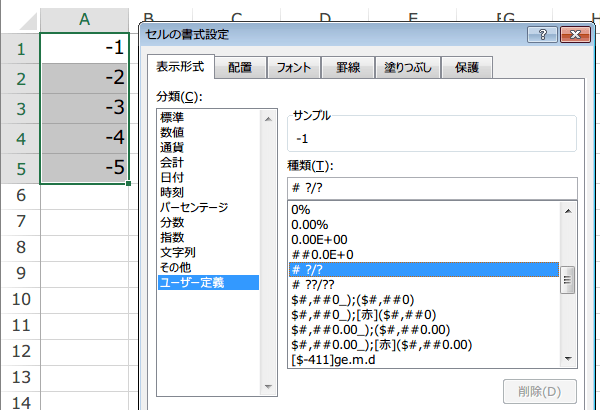The width and height of the screenshot is (600, 410).
Task: Choose 標準 in the category list
Action: (x=173, y=118)
